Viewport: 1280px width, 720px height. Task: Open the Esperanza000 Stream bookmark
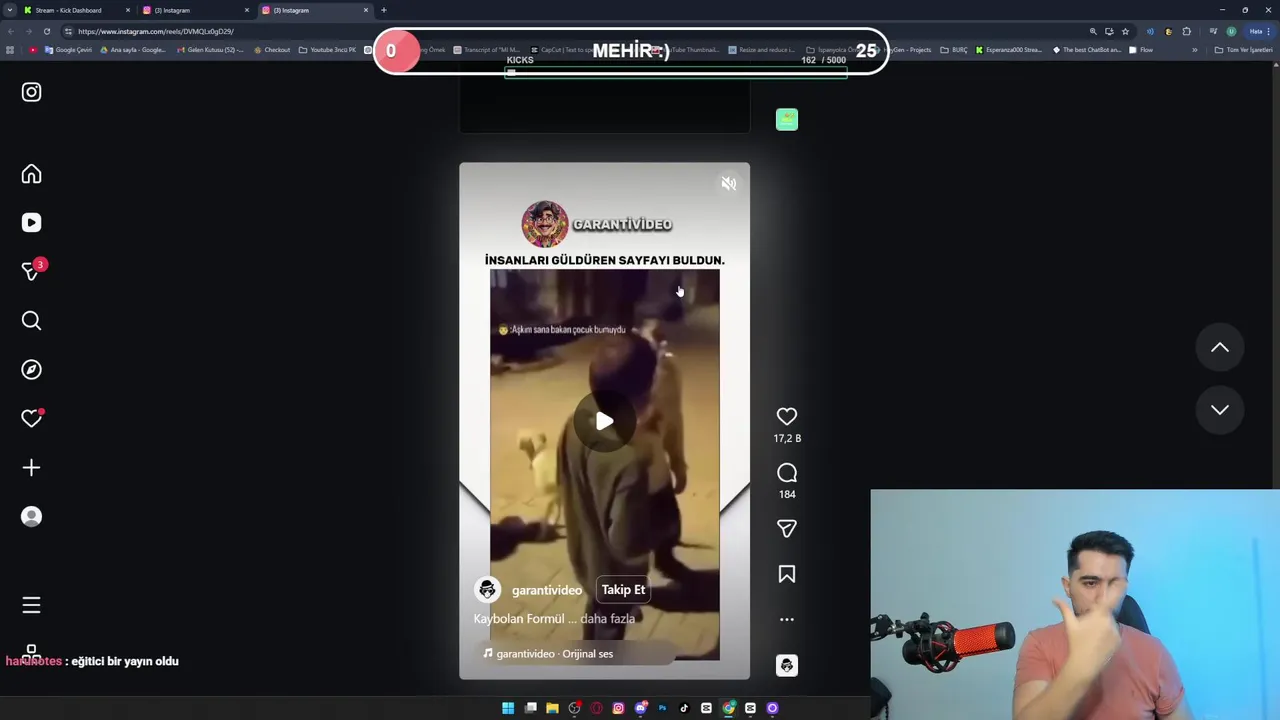point(1008,50)
